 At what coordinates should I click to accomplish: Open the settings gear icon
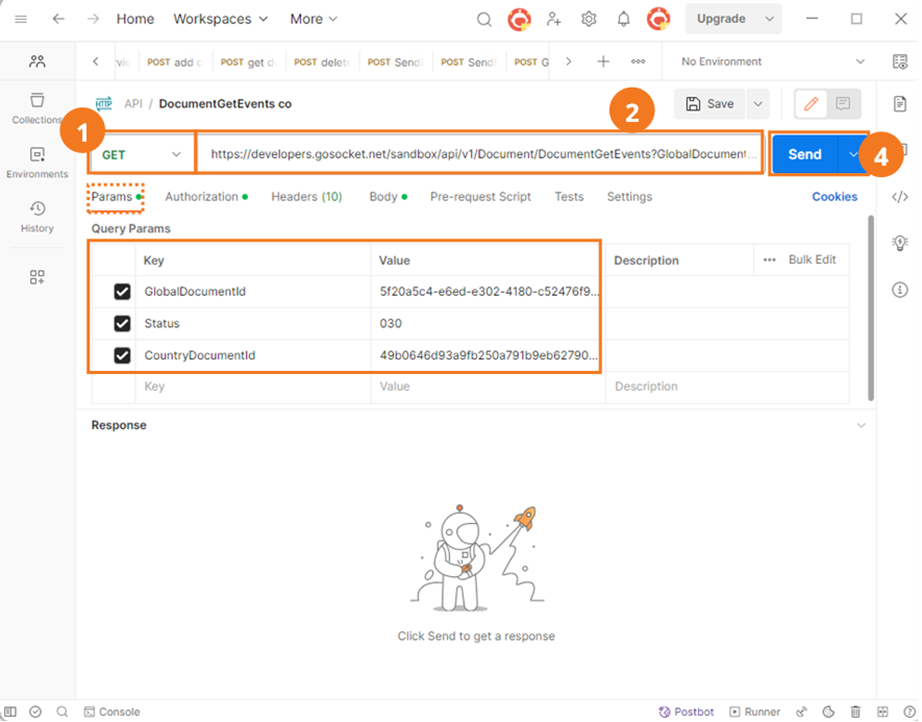589,19
